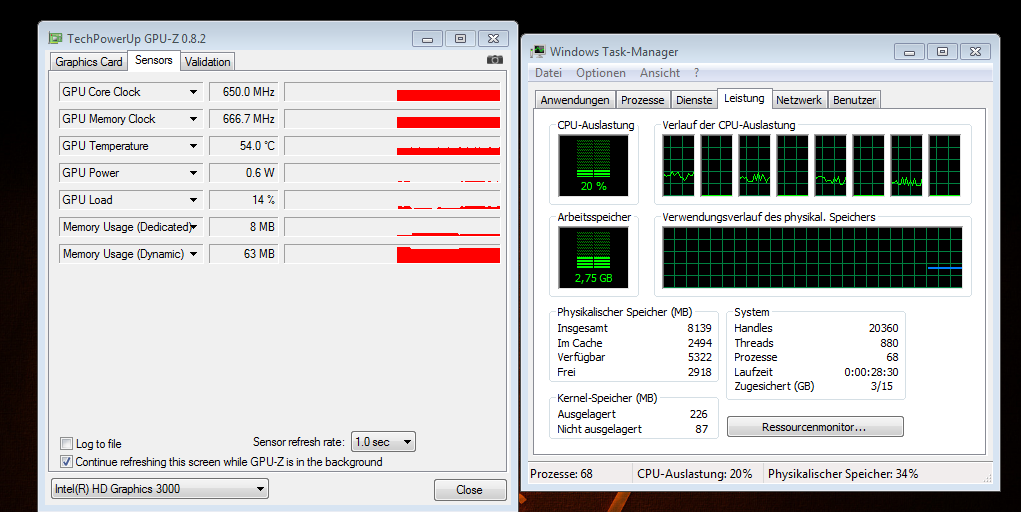Click the last CPU core history graph
Image resolution: width=1021 pixels, height=512 pixels.
point(944,165)
